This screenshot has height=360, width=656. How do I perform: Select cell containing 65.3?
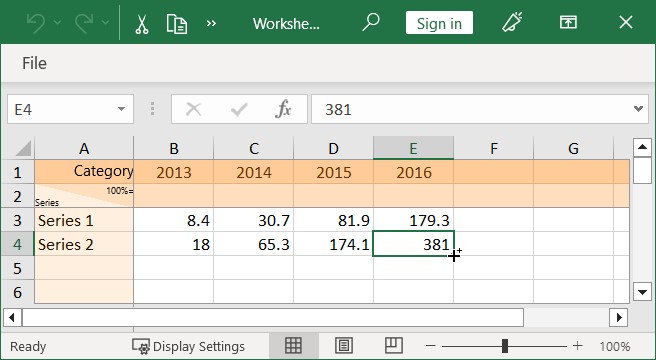pos(254,244)
